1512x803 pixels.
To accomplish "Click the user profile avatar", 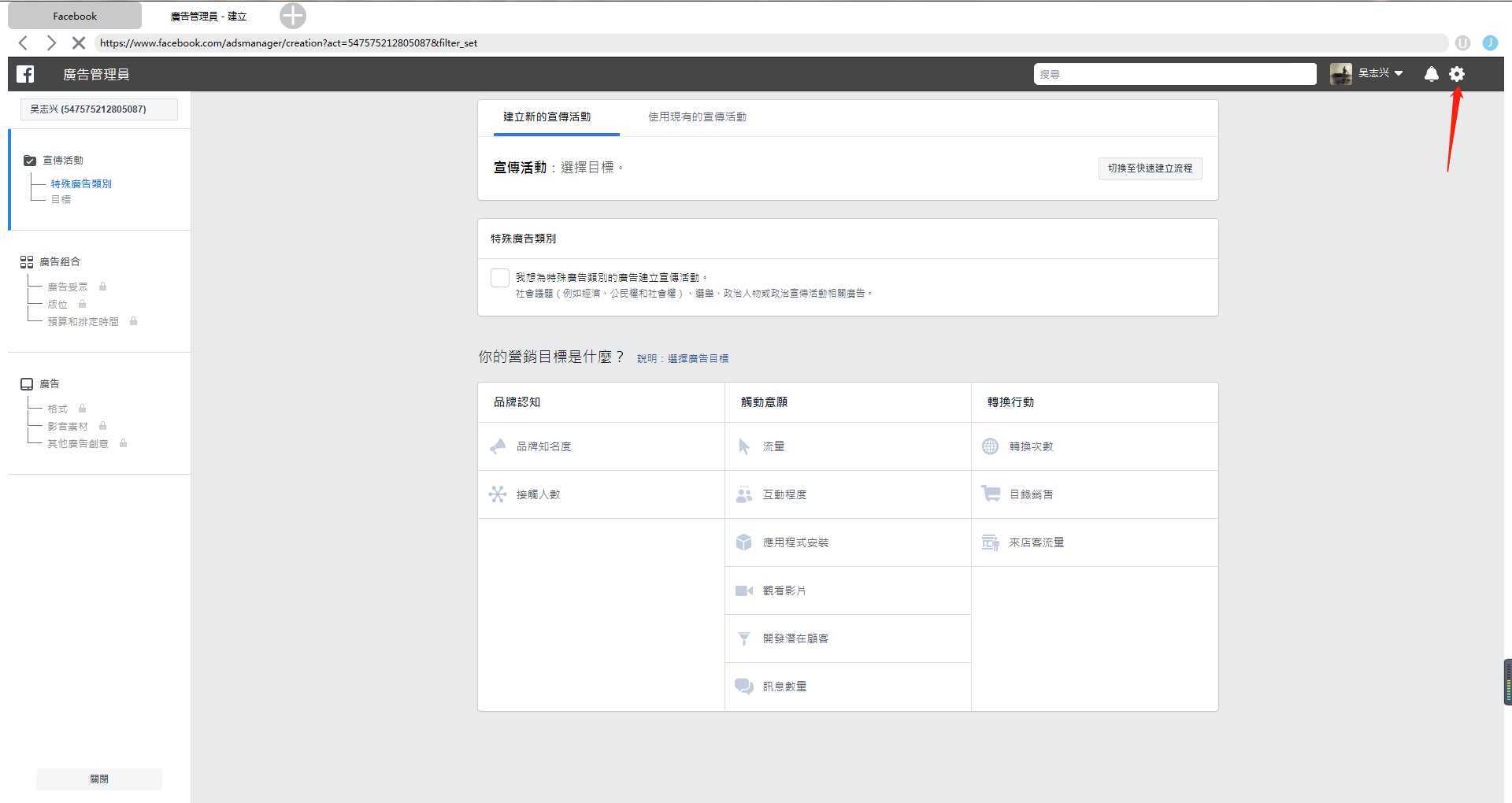I will pos(1341,74).
